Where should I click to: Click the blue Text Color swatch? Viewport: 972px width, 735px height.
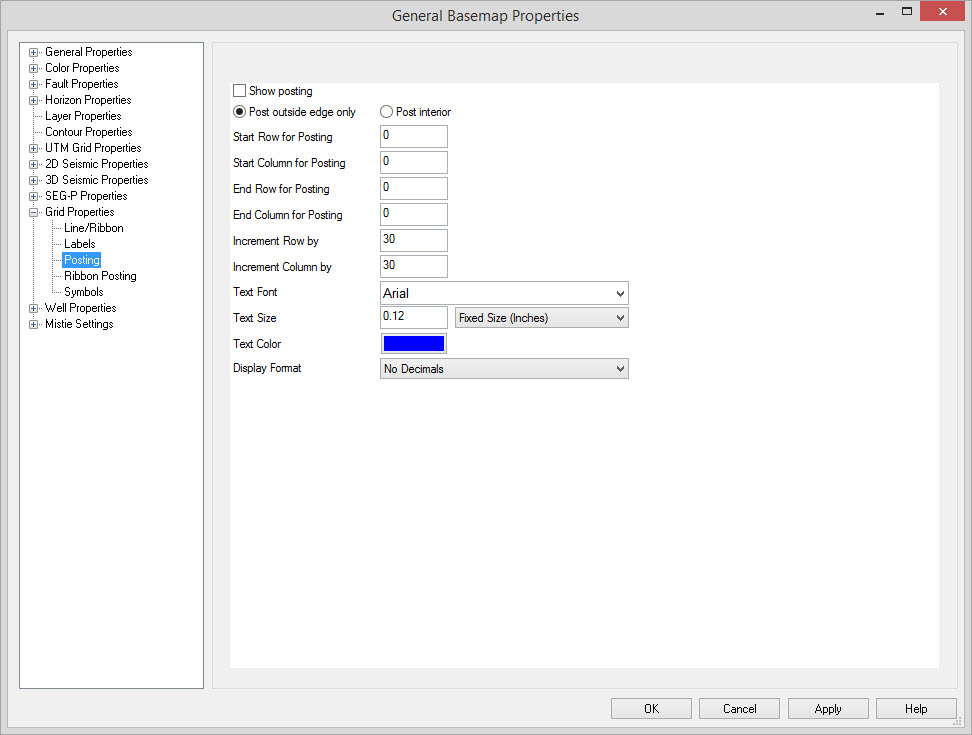[413, 344]
